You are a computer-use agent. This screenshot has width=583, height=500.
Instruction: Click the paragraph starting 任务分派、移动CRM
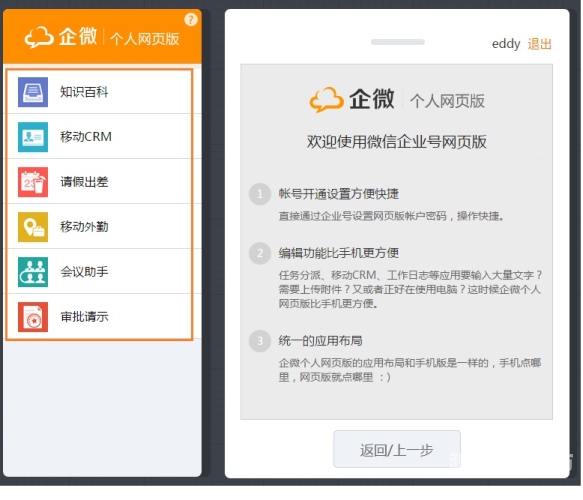[x=410, y=289]
